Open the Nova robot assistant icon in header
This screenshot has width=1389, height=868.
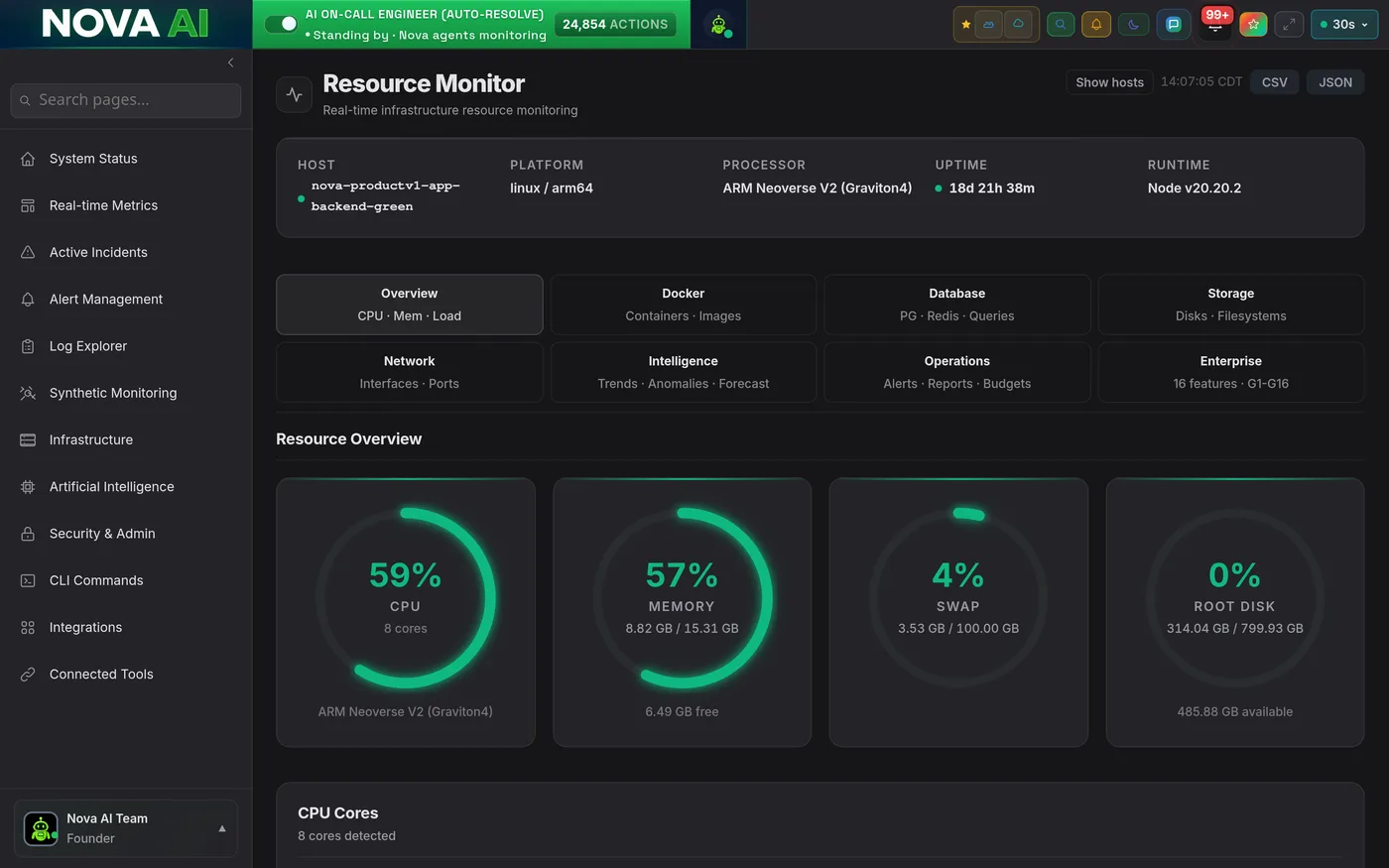[x=718, y=24]
